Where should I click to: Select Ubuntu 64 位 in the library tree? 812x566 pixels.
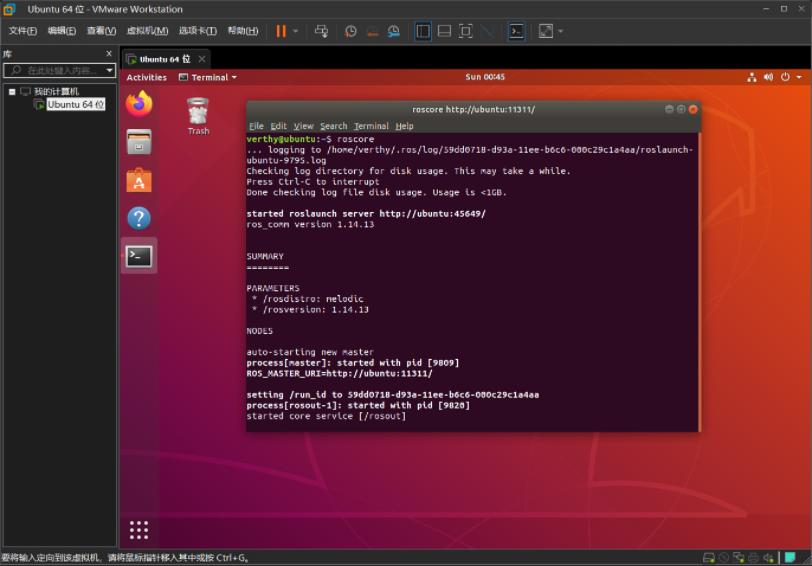coord(76,105)
